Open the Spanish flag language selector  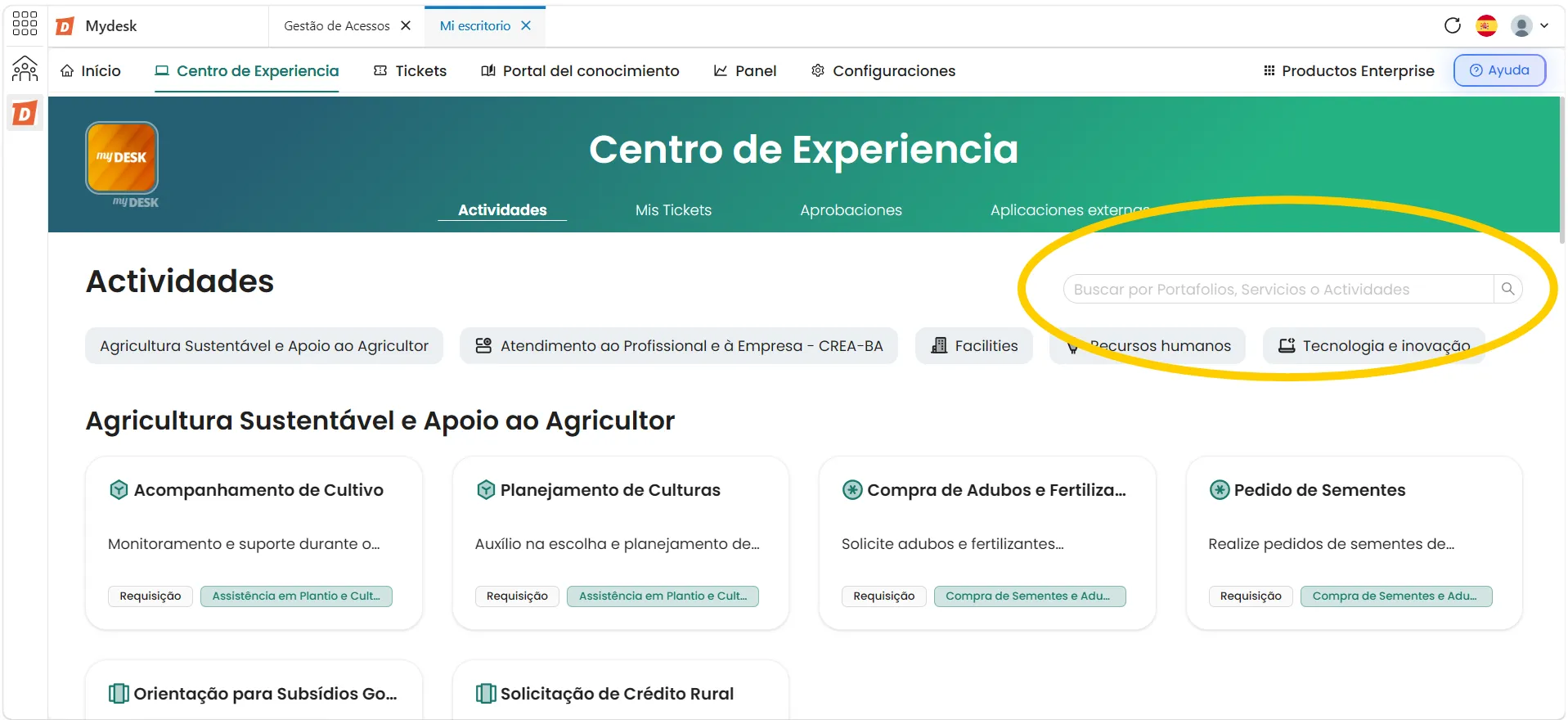pos(1486,25)
